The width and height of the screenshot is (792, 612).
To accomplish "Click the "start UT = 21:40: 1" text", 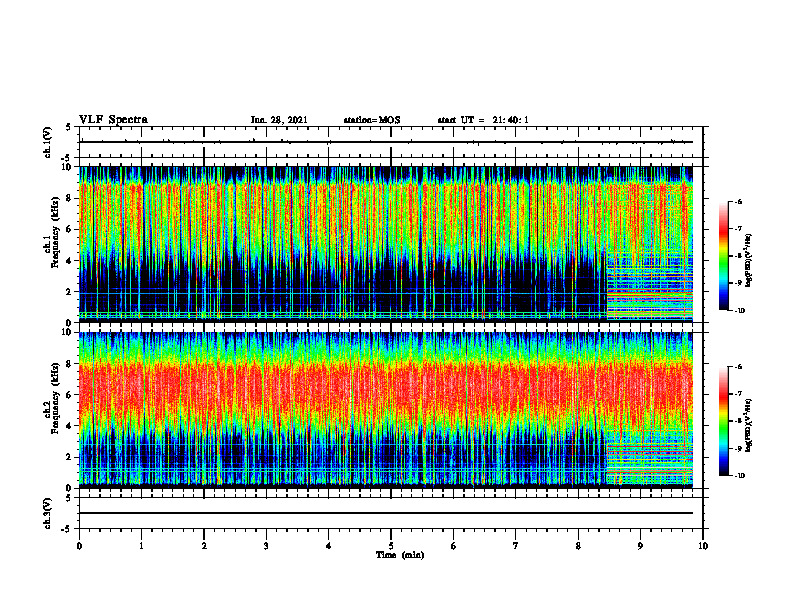I will pos(483,120).
